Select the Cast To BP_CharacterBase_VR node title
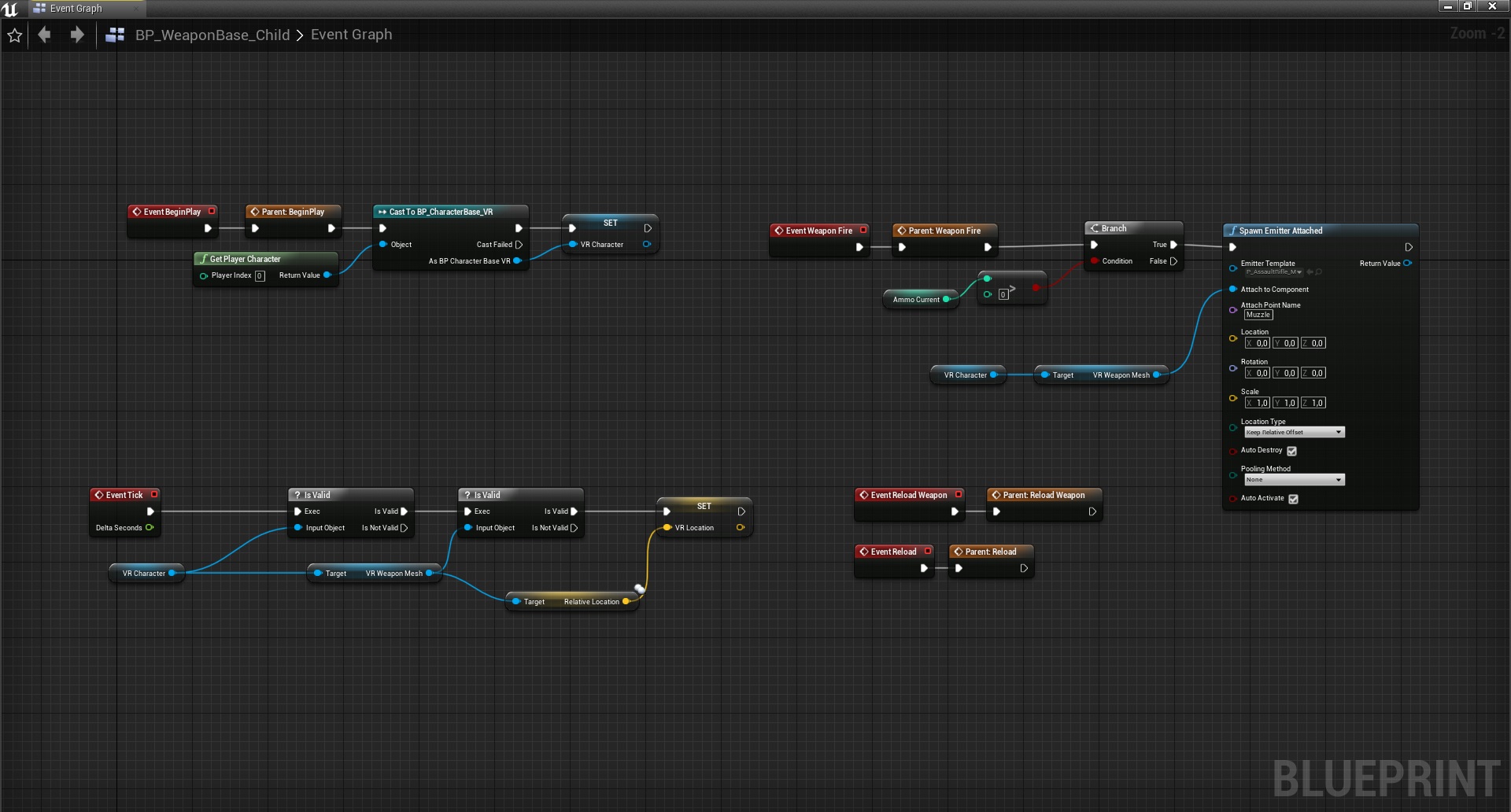This screenshot has height=812, width=1511. coord(441,212)
